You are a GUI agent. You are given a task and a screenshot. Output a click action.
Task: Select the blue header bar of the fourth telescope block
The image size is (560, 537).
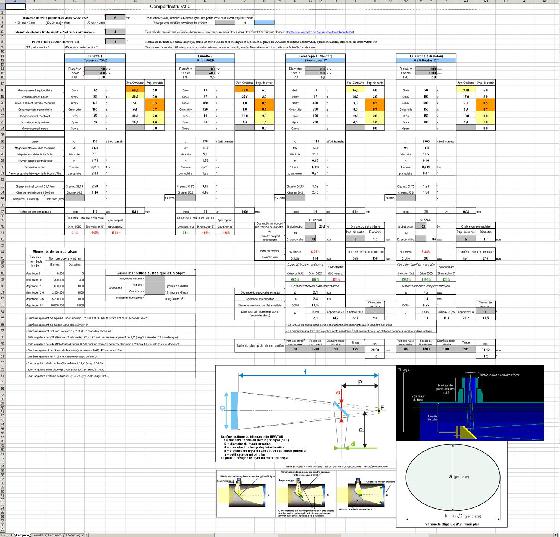pos(426,60)
